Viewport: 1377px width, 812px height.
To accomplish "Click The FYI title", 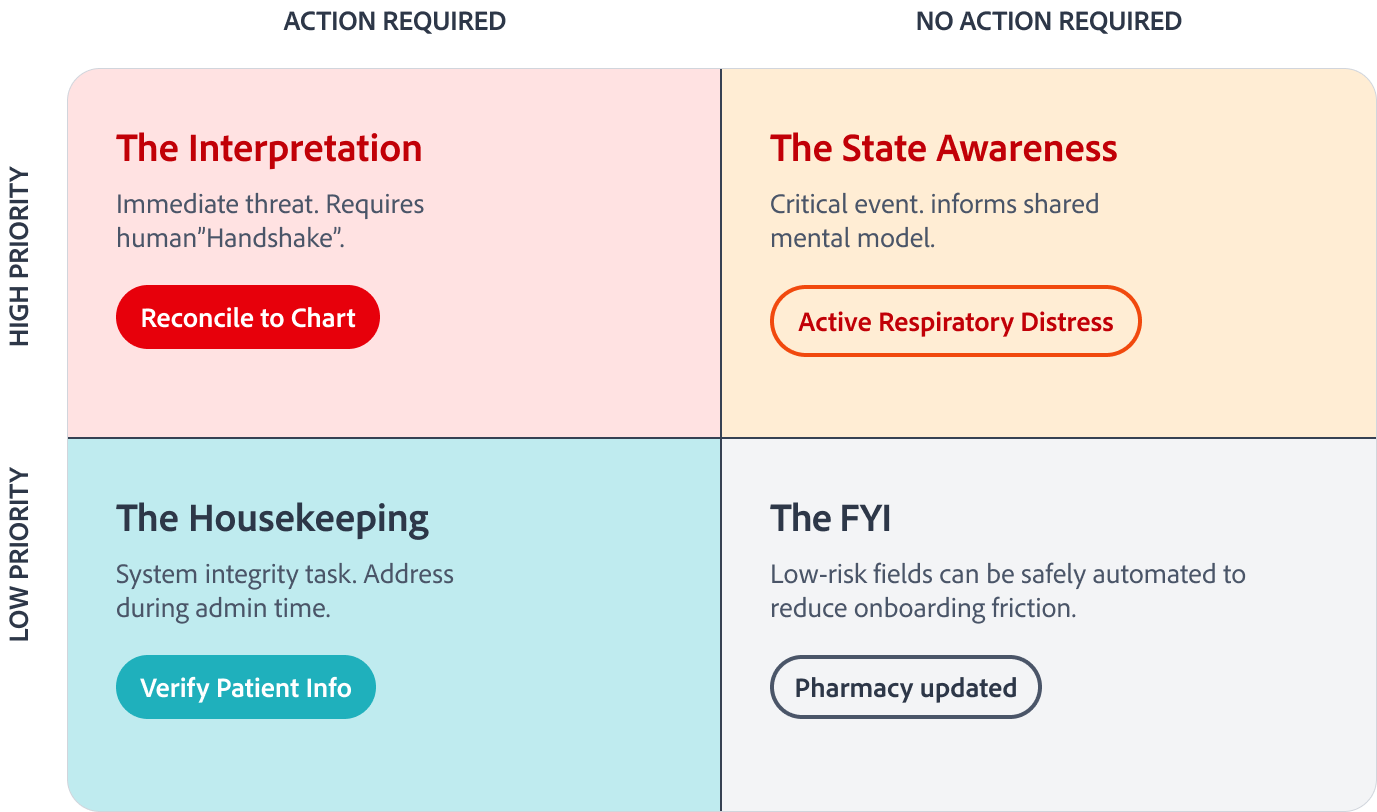I will [x=830, y=518].
